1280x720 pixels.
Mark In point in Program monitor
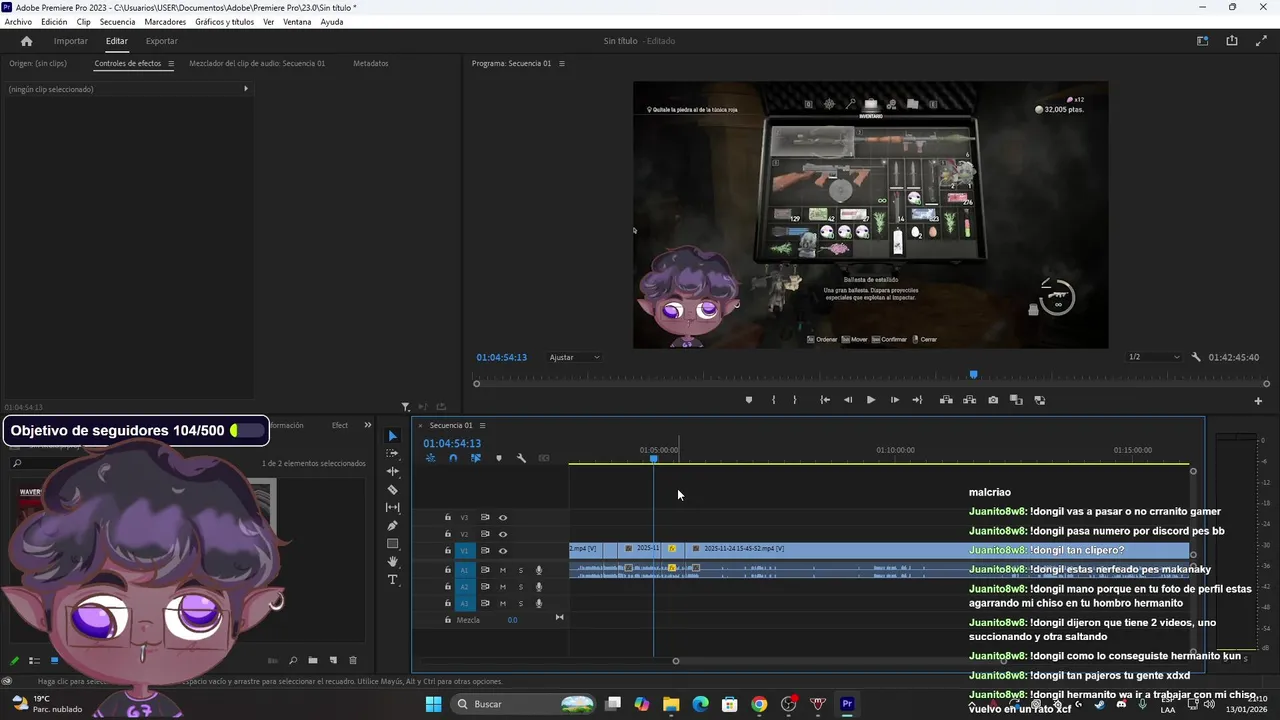pos(773,400)
